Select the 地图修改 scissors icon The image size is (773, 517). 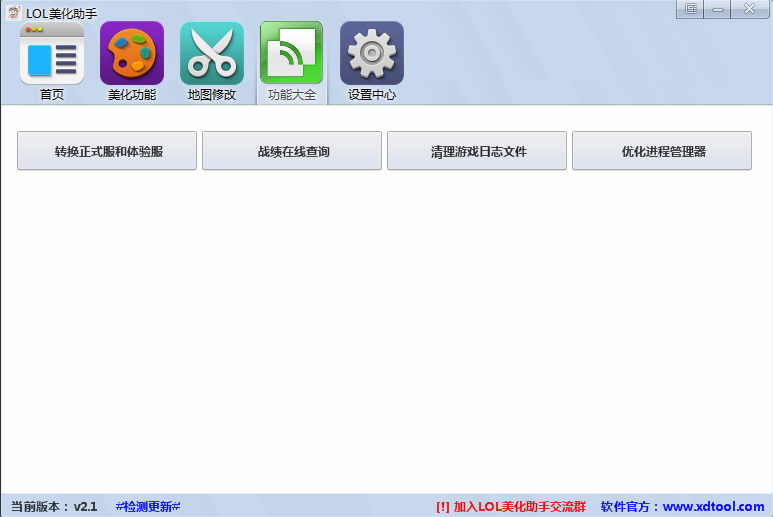coord(211,53)
